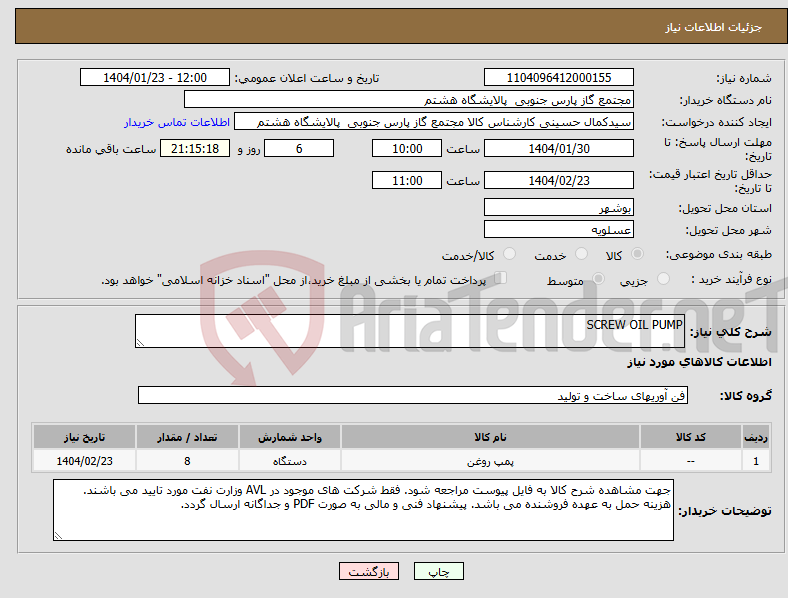Click the اطلاعات کالاهای مورد نیاز section title
Screen dimensions: 788x598
pos(699,362)
